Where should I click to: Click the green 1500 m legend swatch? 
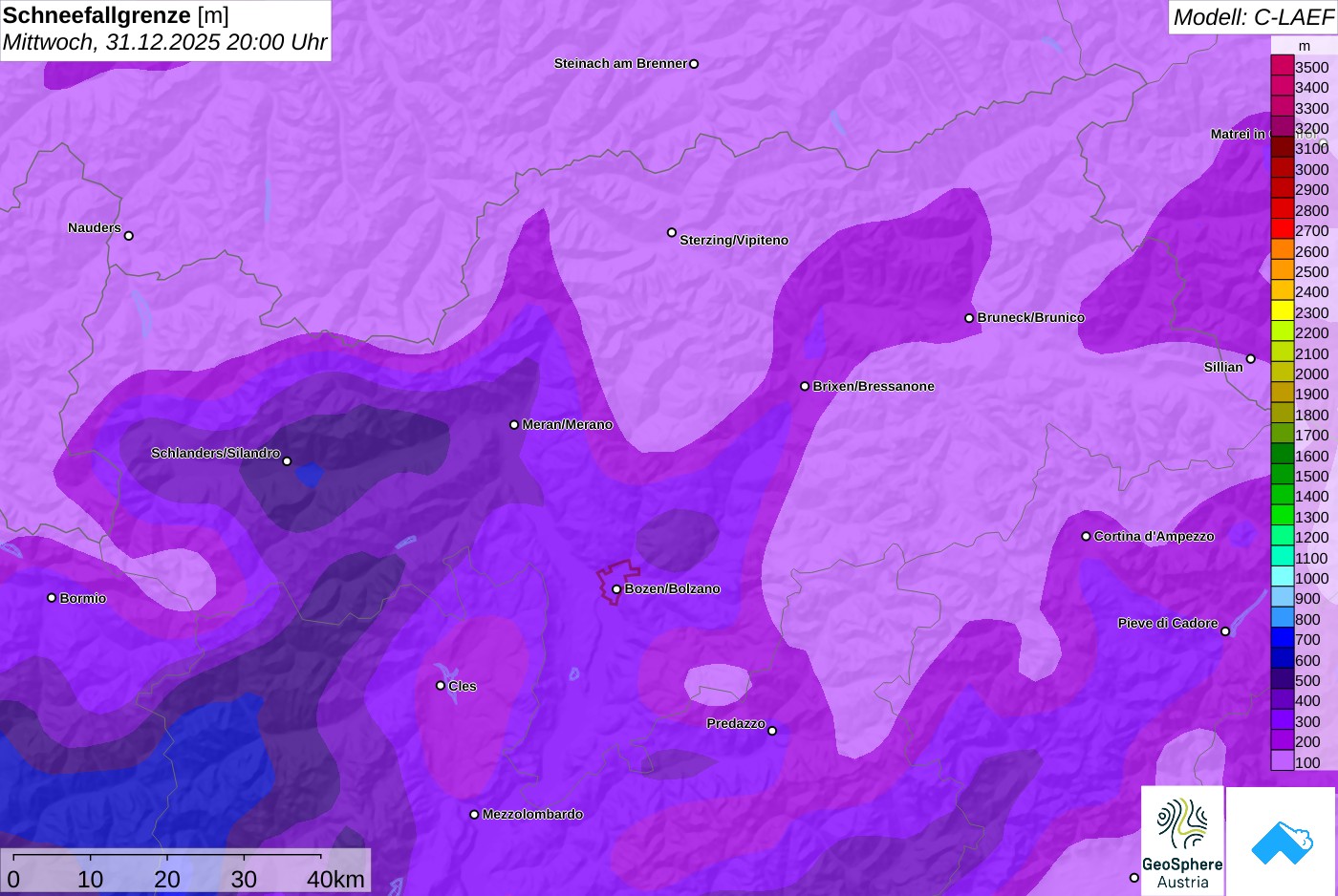click(x=1282, y=475)
